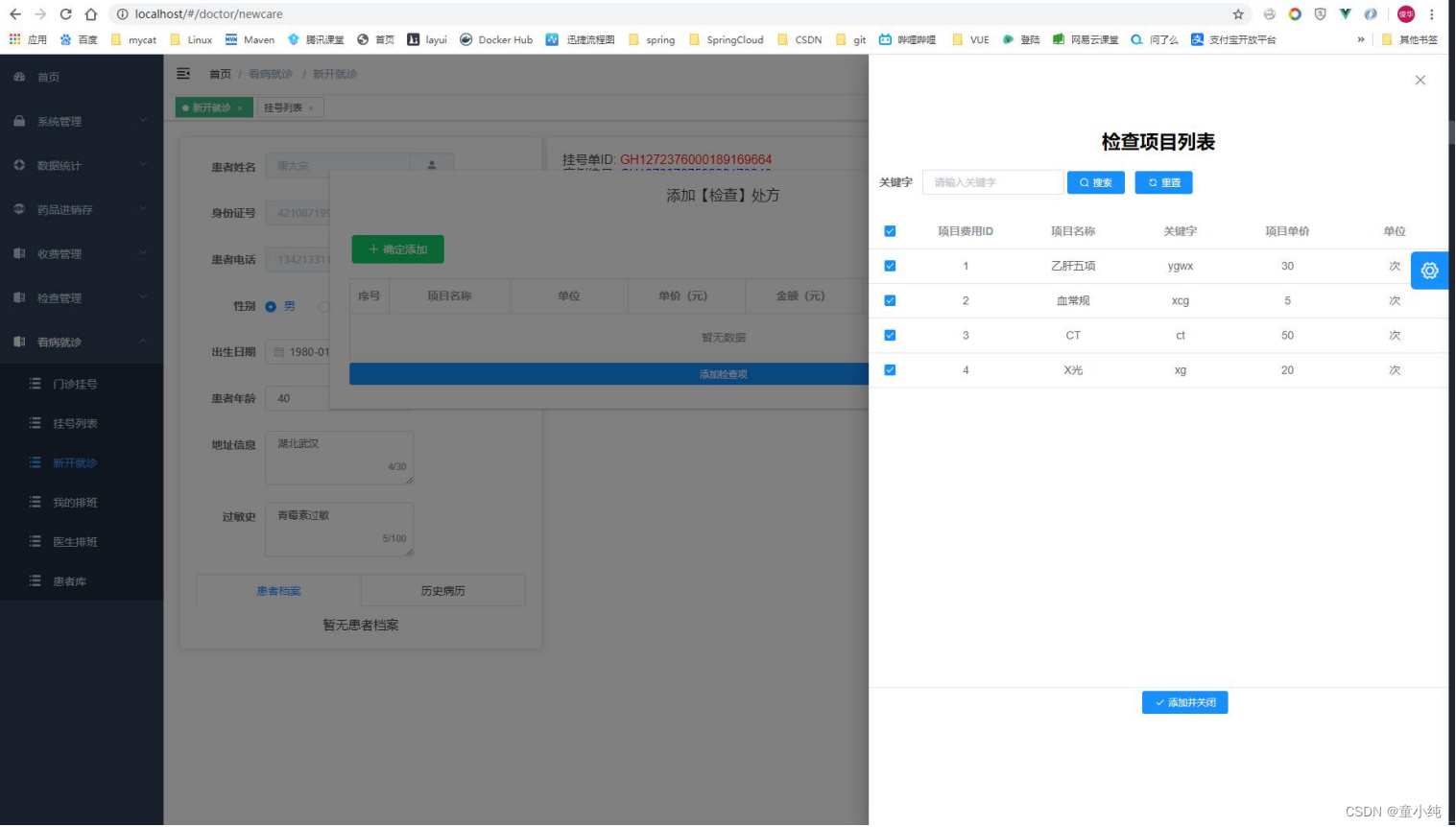Click the 过敏史 textarea

coord(340,530)
